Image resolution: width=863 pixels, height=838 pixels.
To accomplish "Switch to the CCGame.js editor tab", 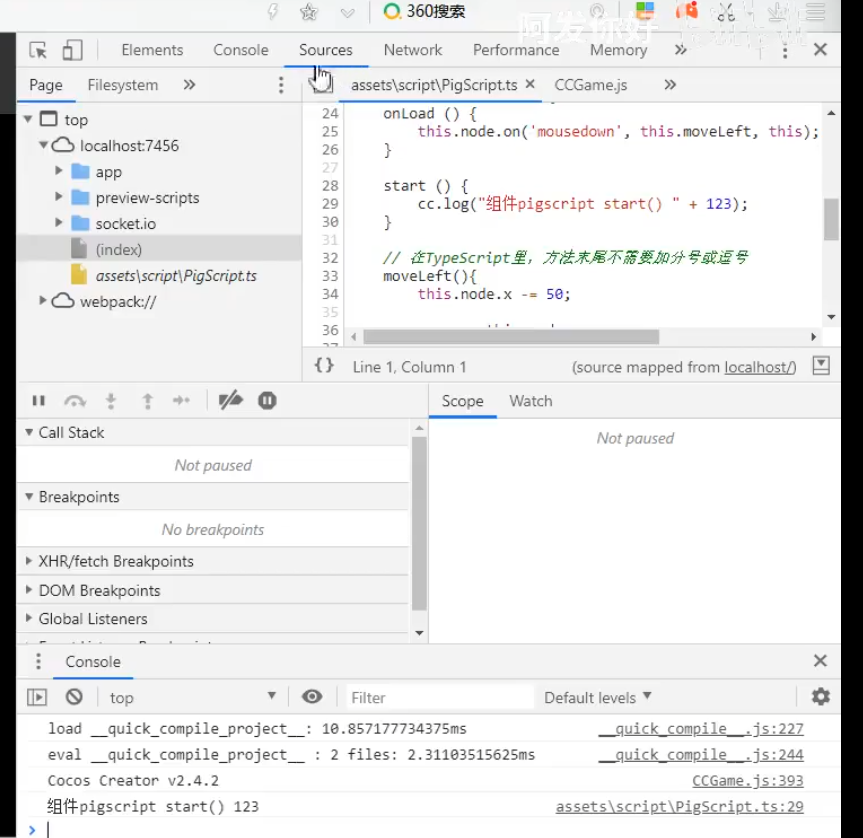I will [591, 85].
